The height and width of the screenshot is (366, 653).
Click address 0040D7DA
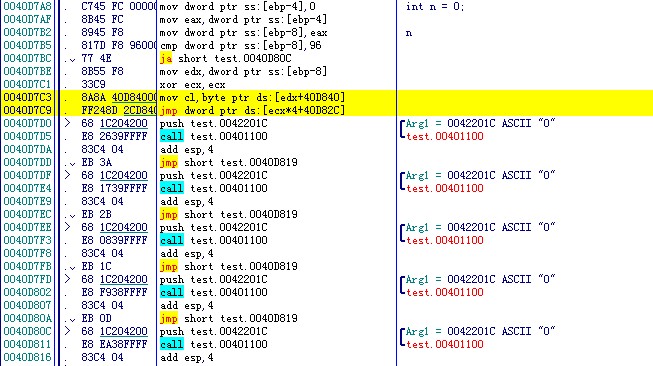click(27, 149)
